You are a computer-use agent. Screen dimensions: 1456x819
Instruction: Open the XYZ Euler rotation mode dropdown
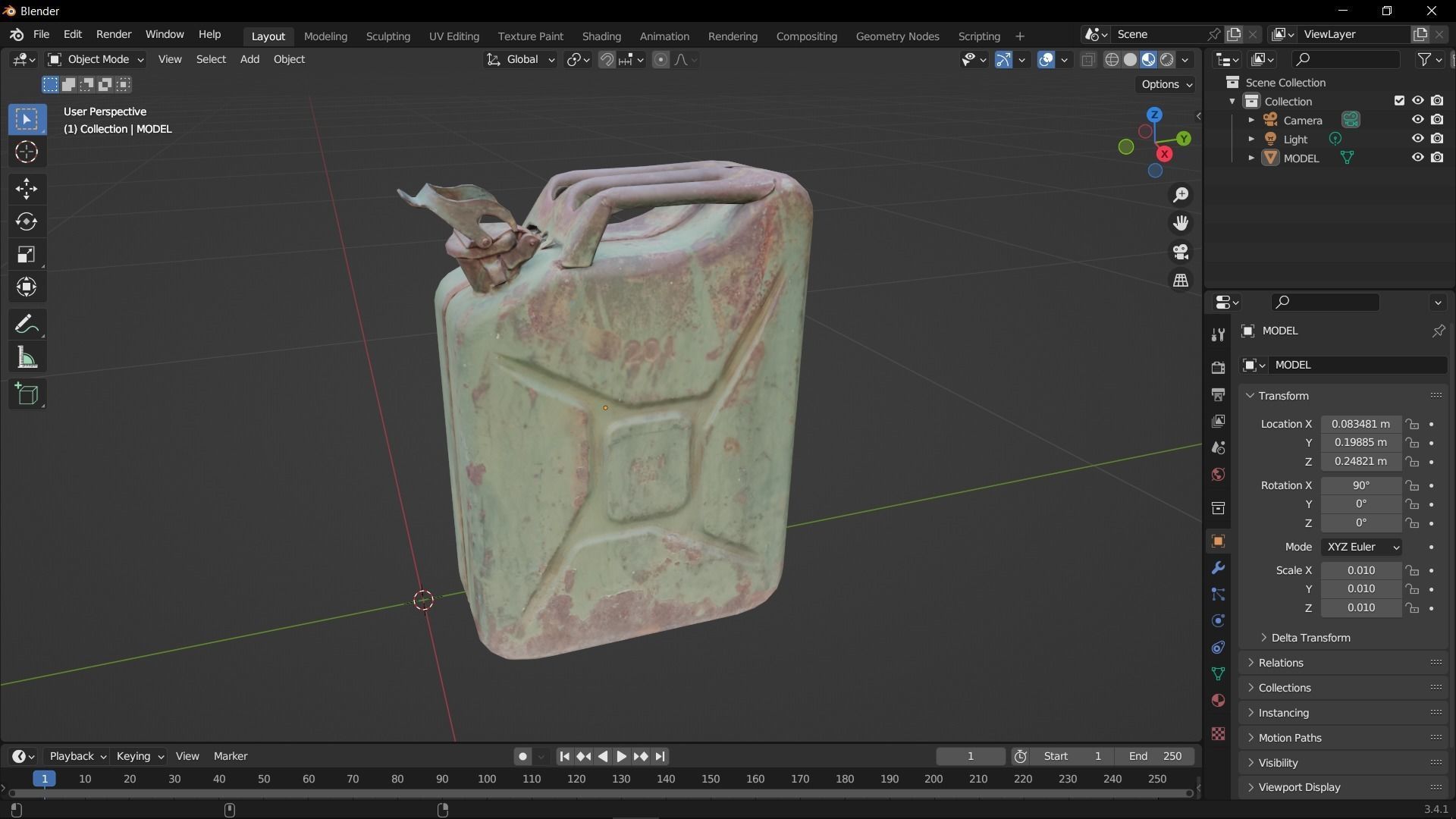point(1362,547)
